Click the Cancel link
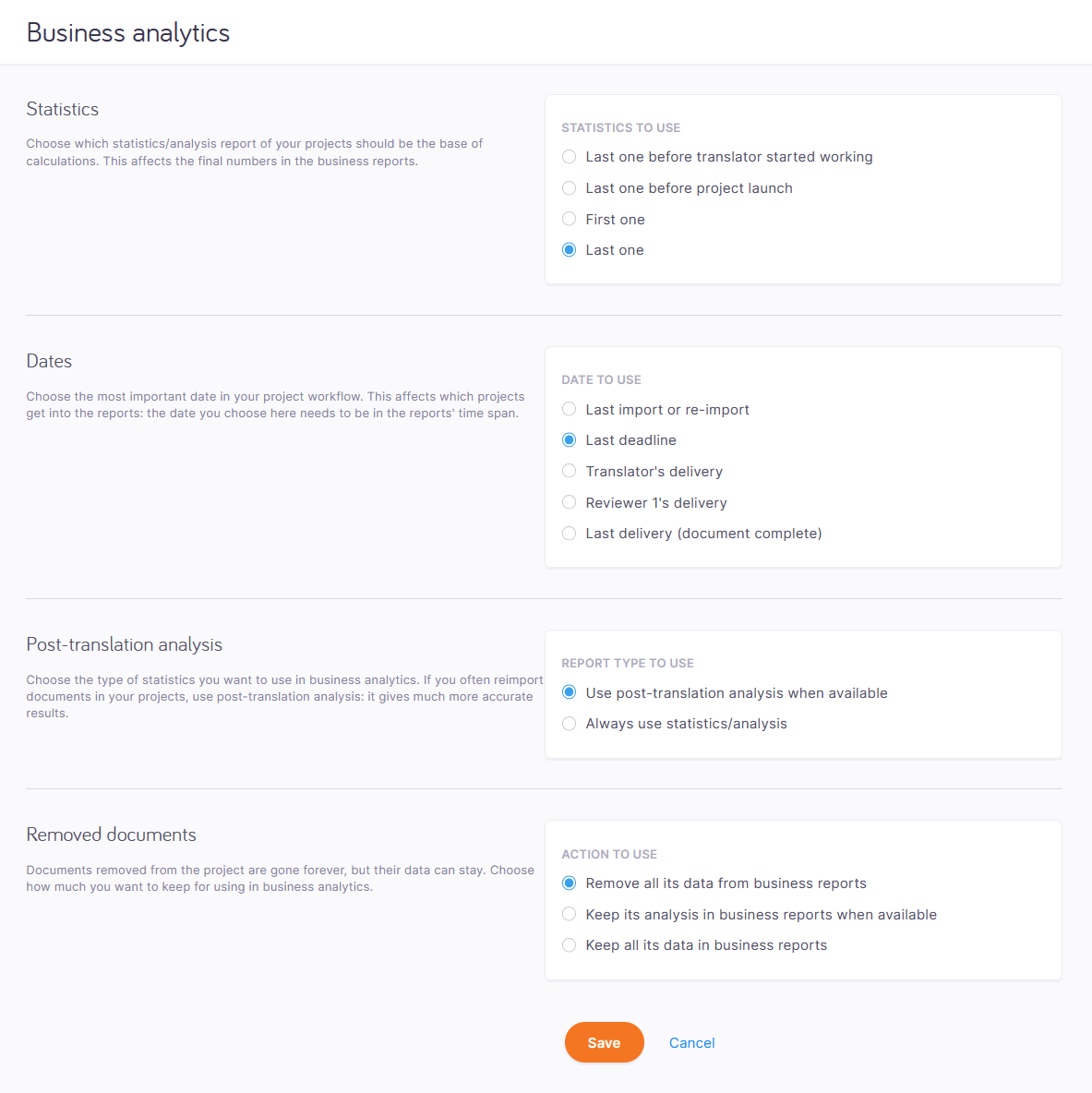This screenshot has width=1092, height=1093. tap(692, 1043)
